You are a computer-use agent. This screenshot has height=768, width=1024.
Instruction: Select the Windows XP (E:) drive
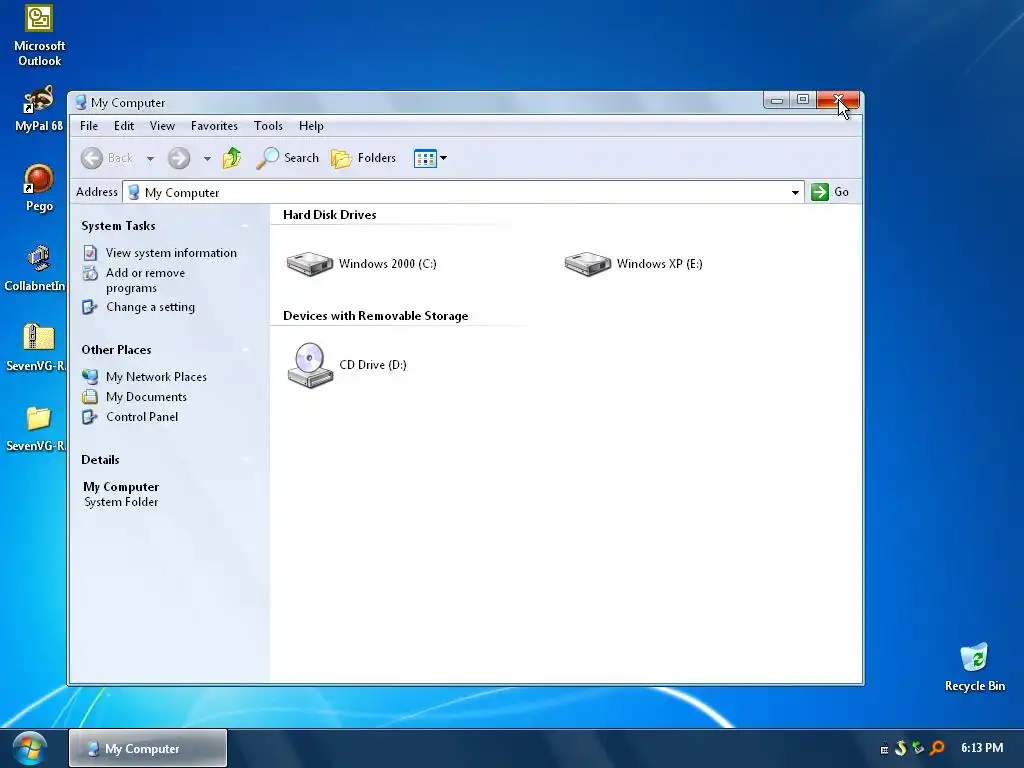tap(633, 264)
